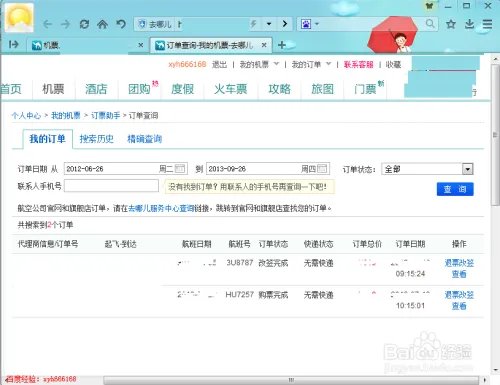The image size is (500, 385).
Task: Click the go arrow next to the address bar
Action: (284, 24)
